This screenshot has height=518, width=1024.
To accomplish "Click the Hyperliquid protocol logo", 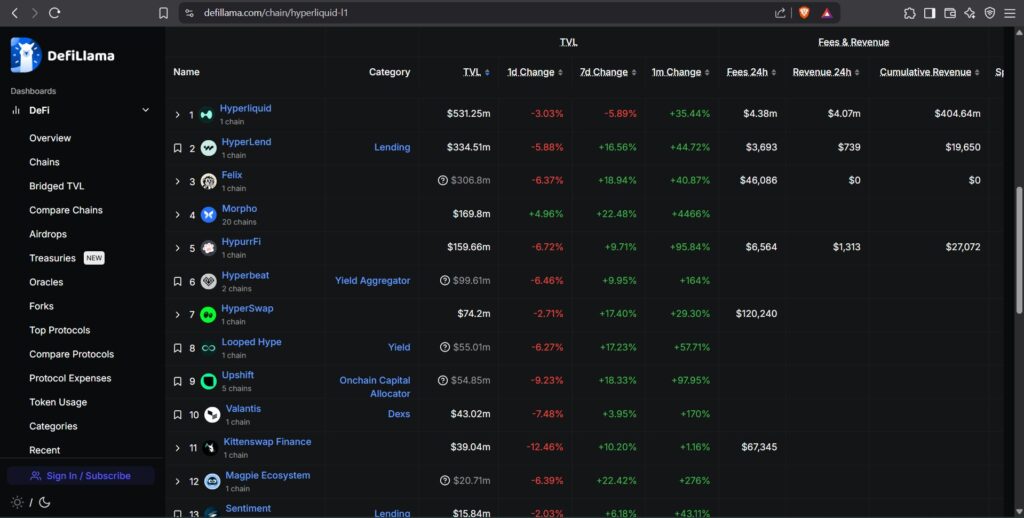I will point(206,114).
